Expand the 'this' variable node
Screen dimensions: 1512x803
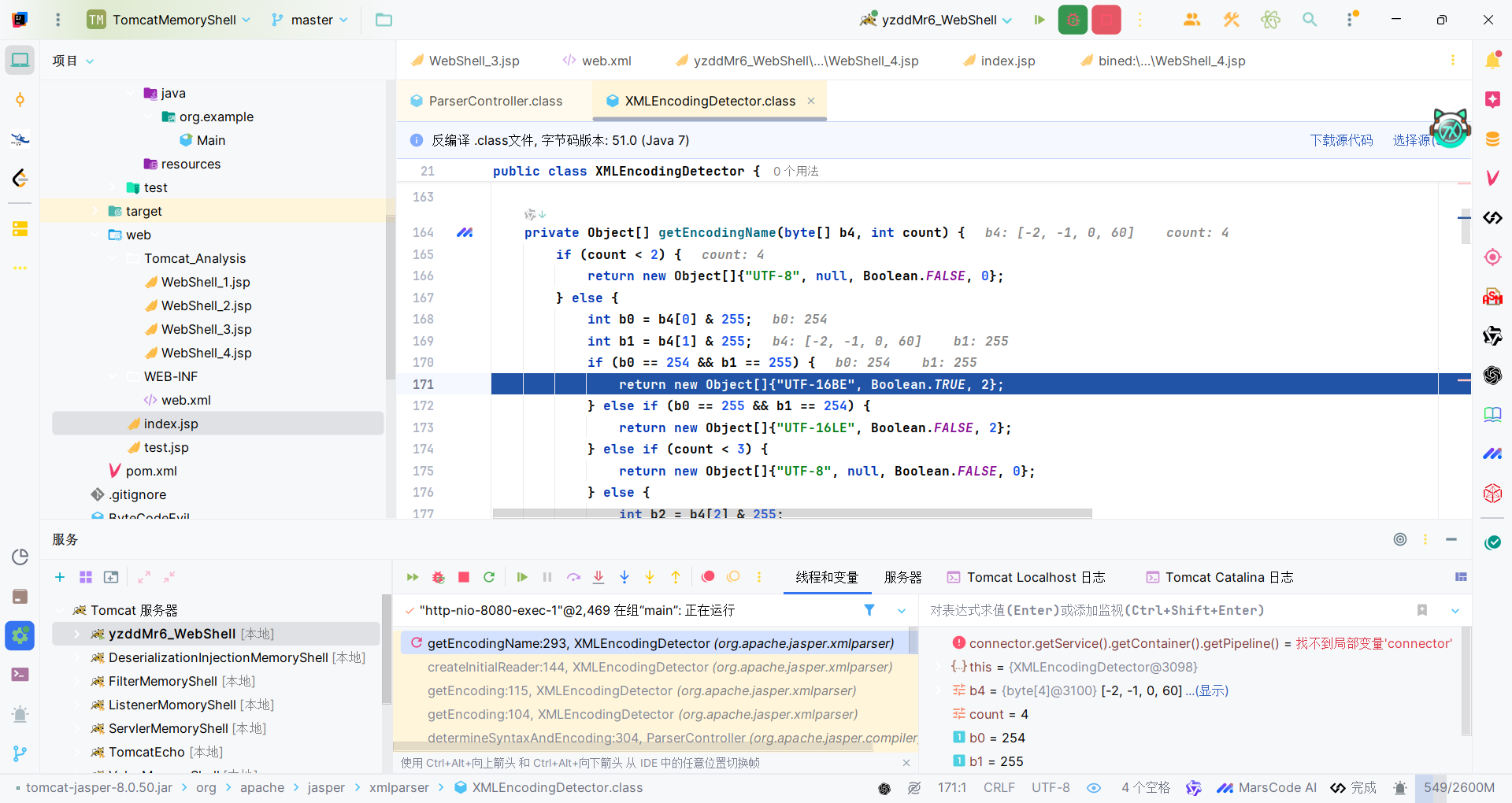(938, 667)
